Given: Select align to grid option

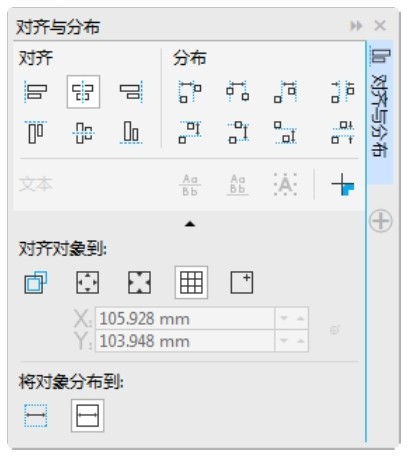Looking at the screenshot, I should coord(191,283).
